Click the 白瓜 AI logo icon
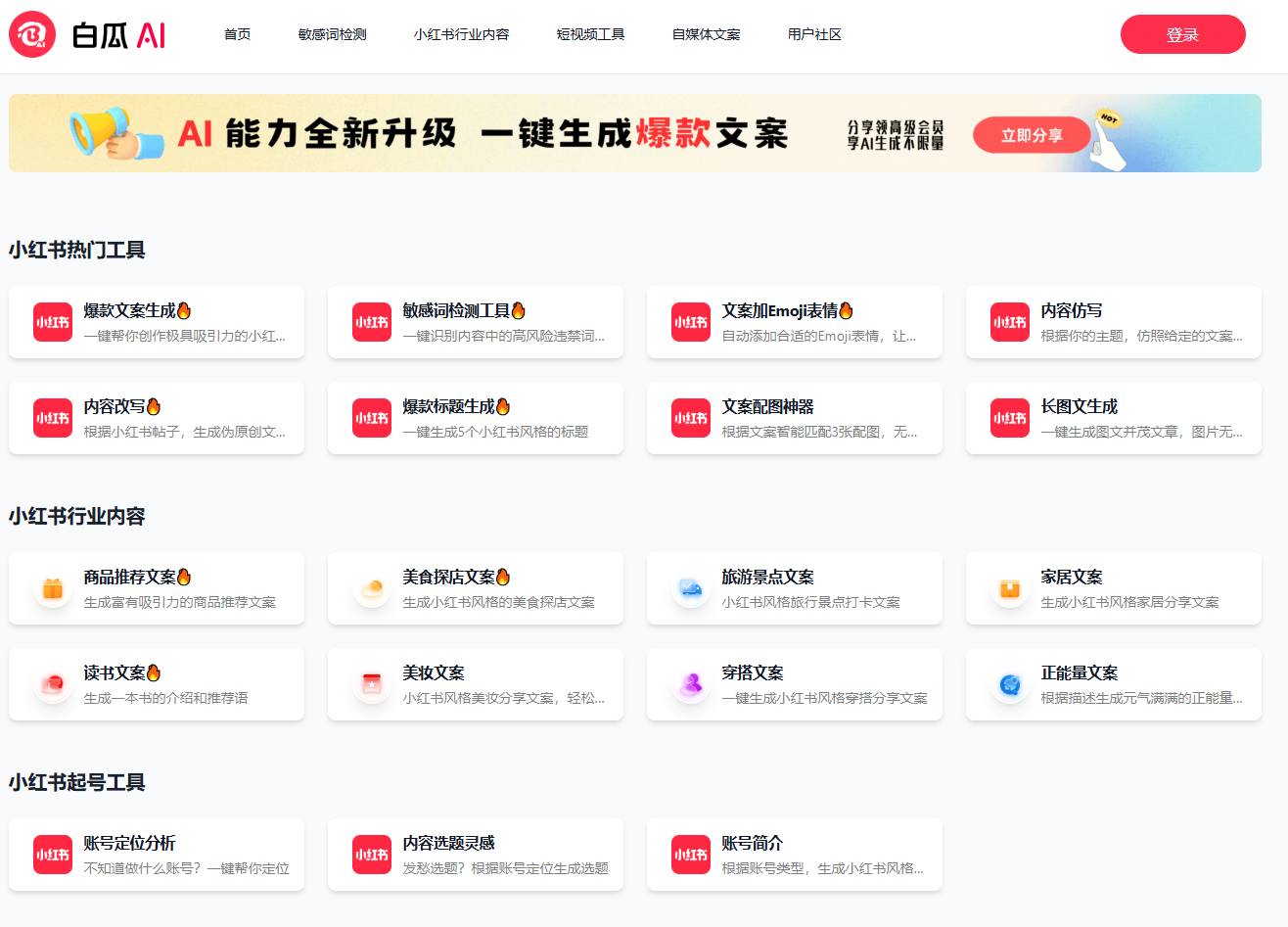 click(x=32, y=35)
